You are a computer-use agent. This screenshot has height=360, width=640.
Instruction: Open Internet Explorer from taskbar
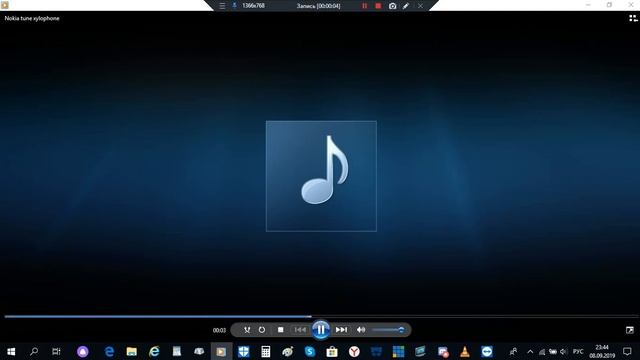(x=154, y=351)
